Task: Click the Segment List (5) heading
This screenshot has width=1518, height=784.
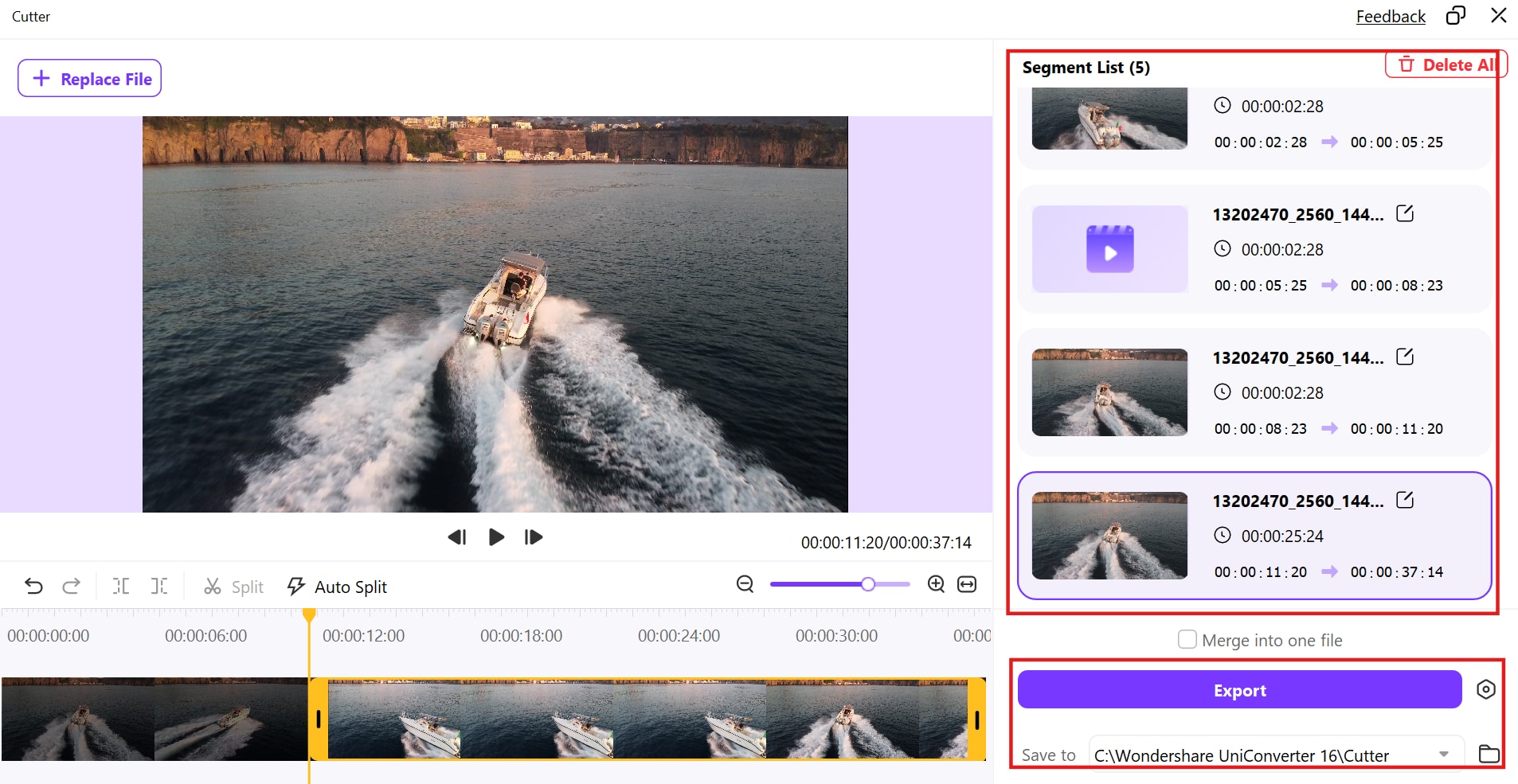Action: click(1086, 68)
